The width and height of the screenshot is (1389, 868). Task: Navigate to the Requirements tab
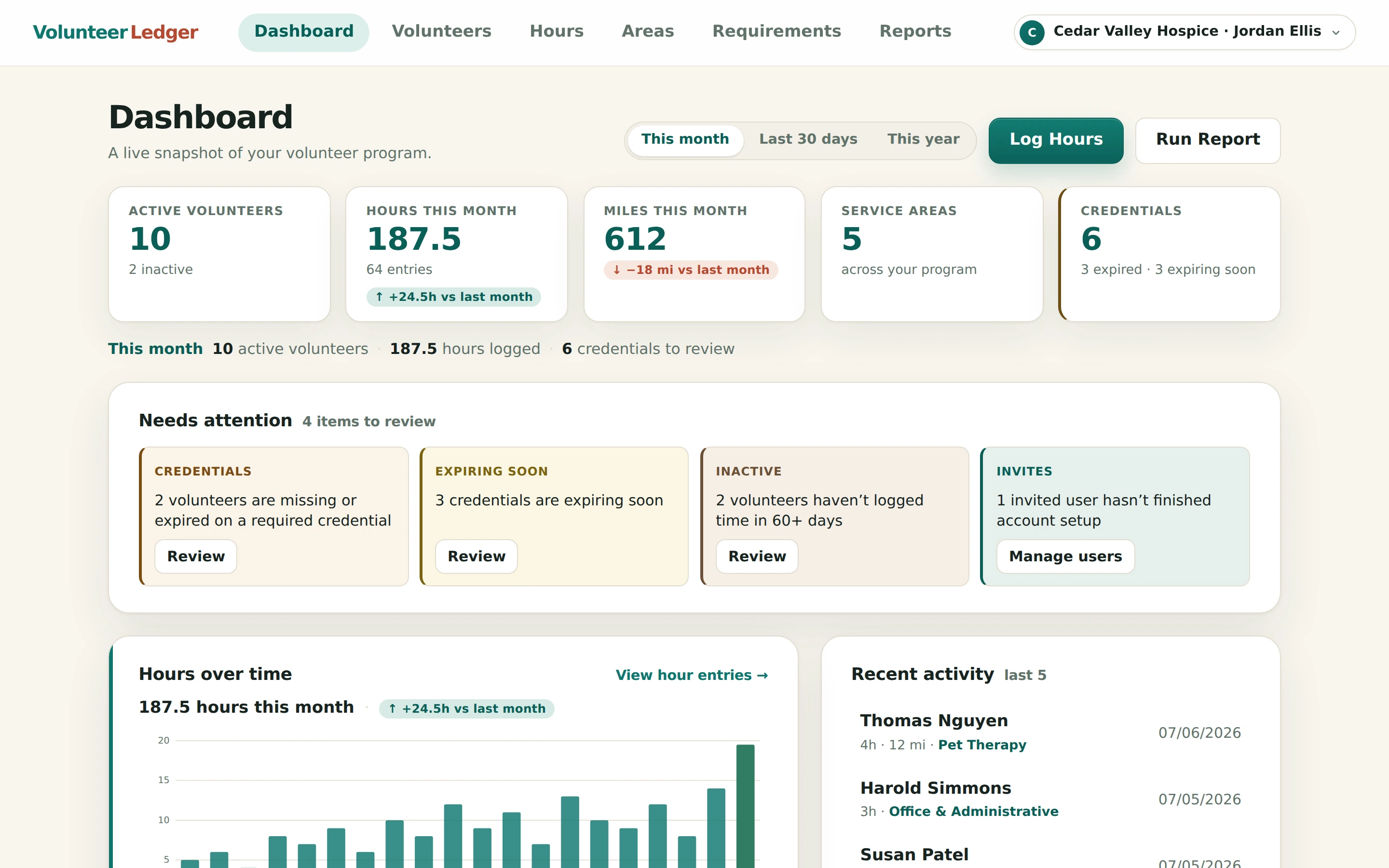click(x=776, y=31)
